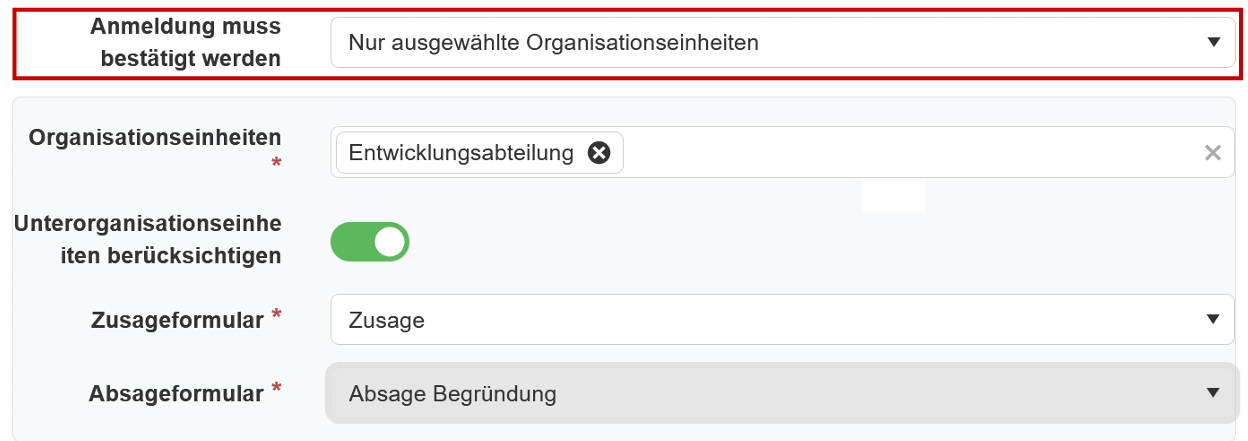Click the Zusageformular label
1248x441 pixels.
click(176, 320)
